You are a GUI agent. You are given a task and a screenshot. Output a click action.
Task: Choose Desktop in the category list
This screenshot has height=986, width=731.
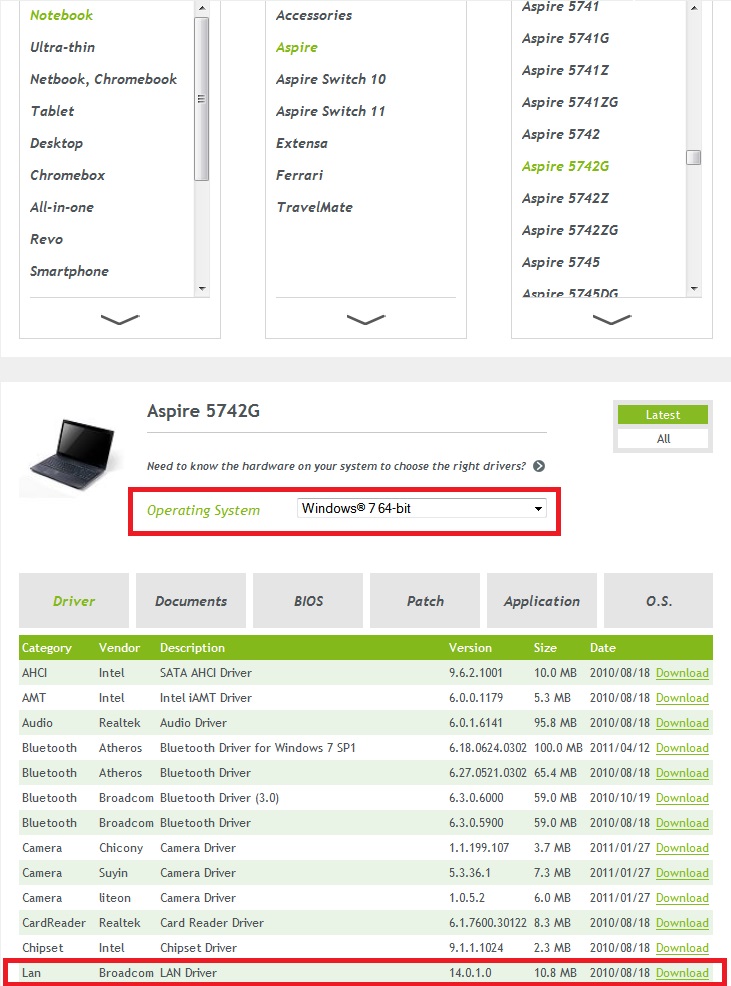tap(57, 143)
